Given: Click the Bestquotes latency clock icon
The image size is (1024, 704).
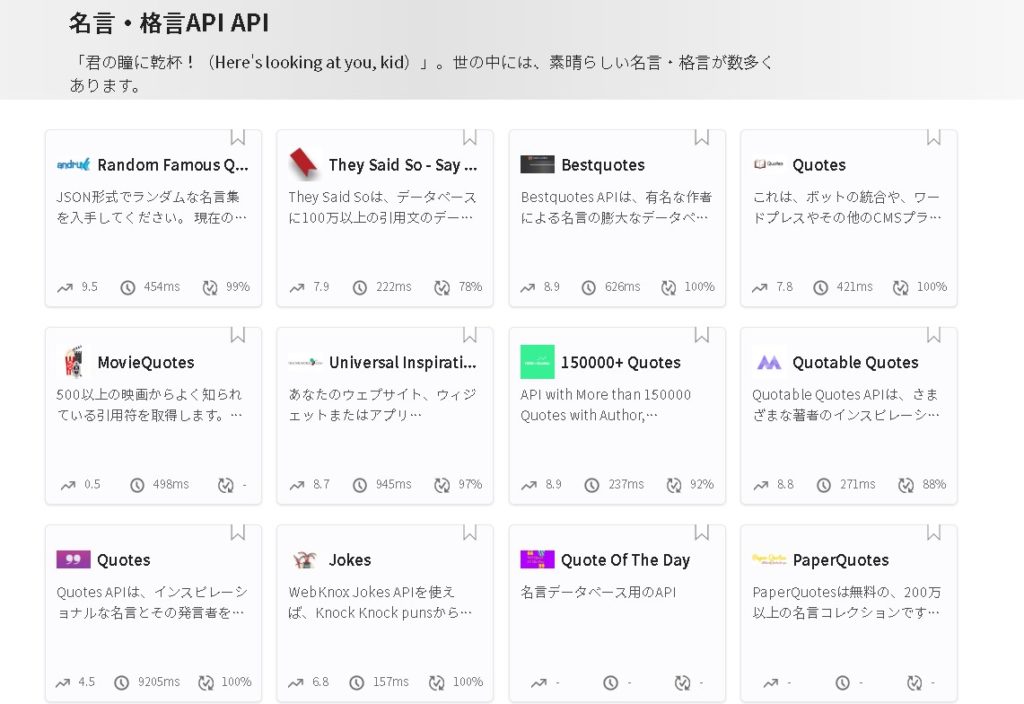Looking at the screenshot, I should tap(589, 287).
